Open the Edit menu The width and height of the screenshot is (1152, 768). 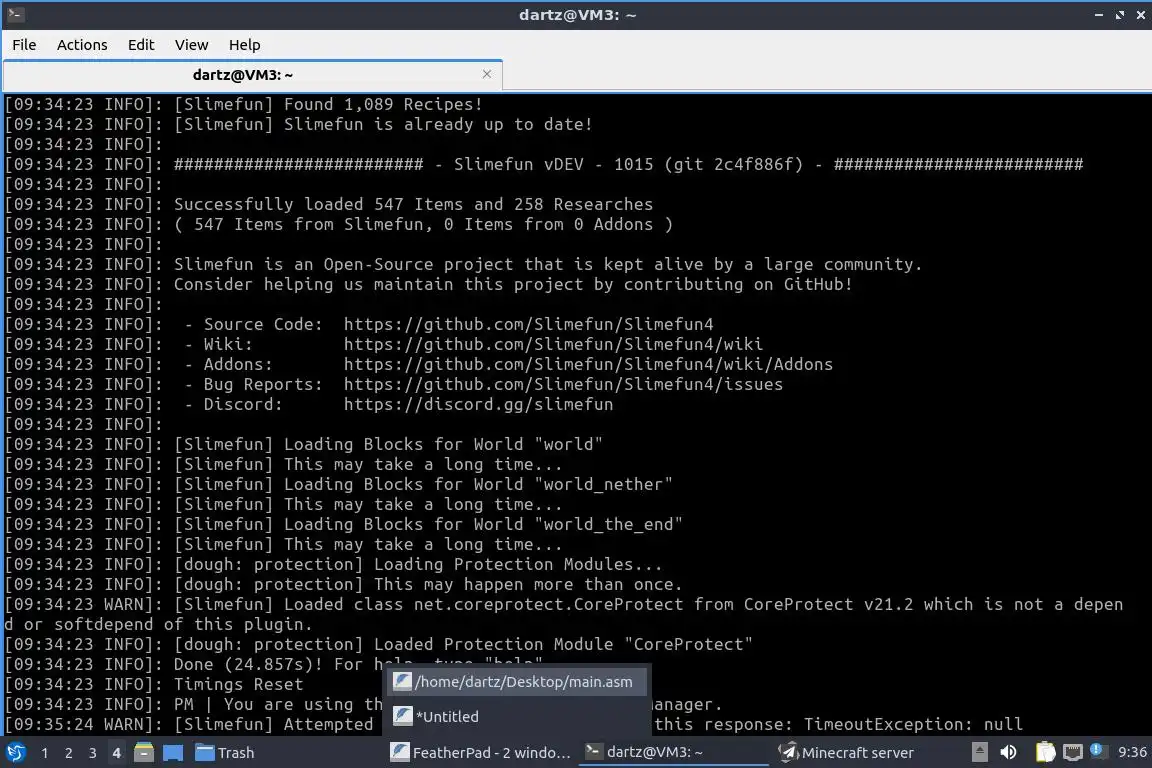141,45
